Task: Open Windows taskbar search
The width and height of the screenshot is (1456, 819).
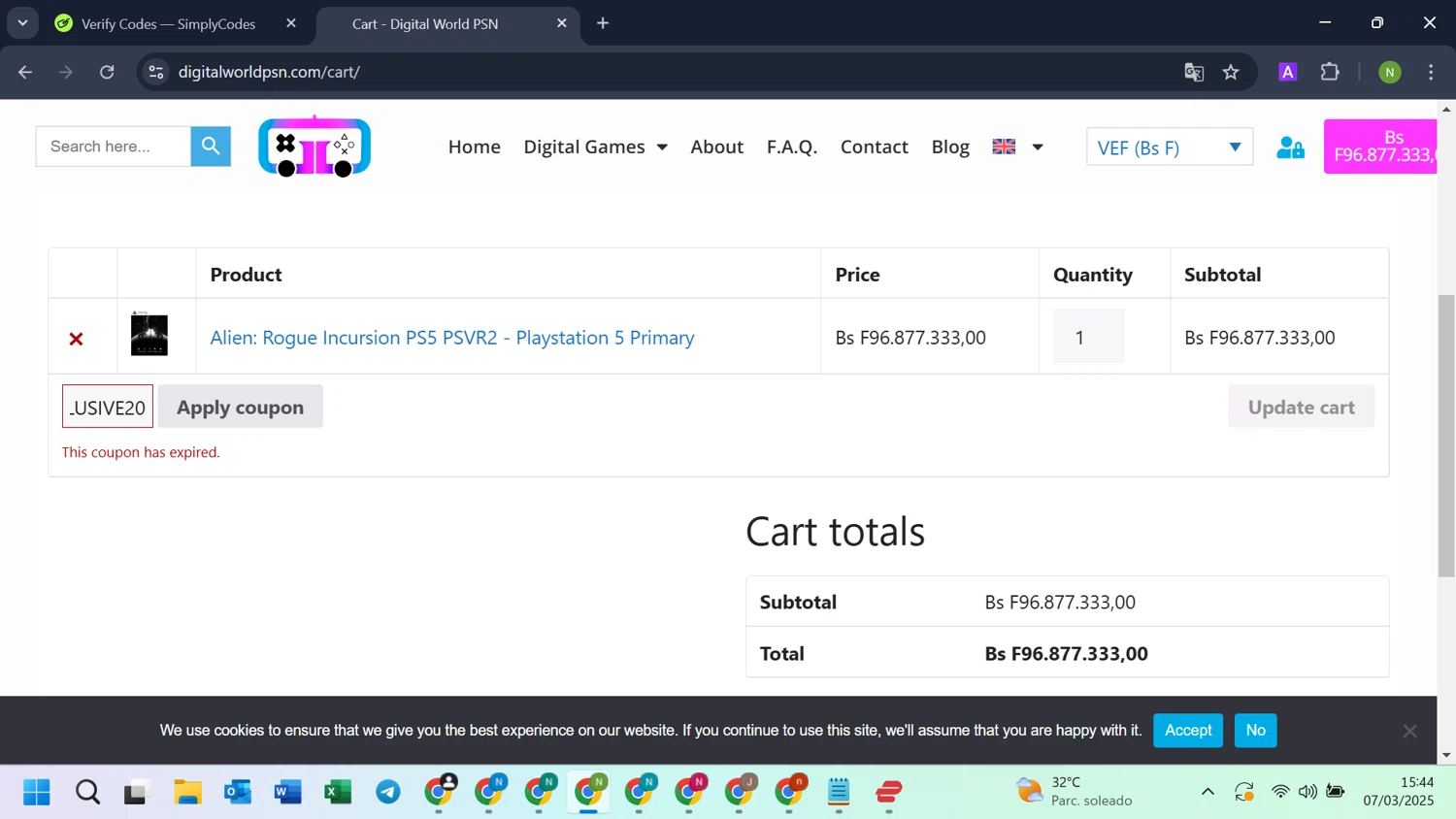Action: point(87,793)
